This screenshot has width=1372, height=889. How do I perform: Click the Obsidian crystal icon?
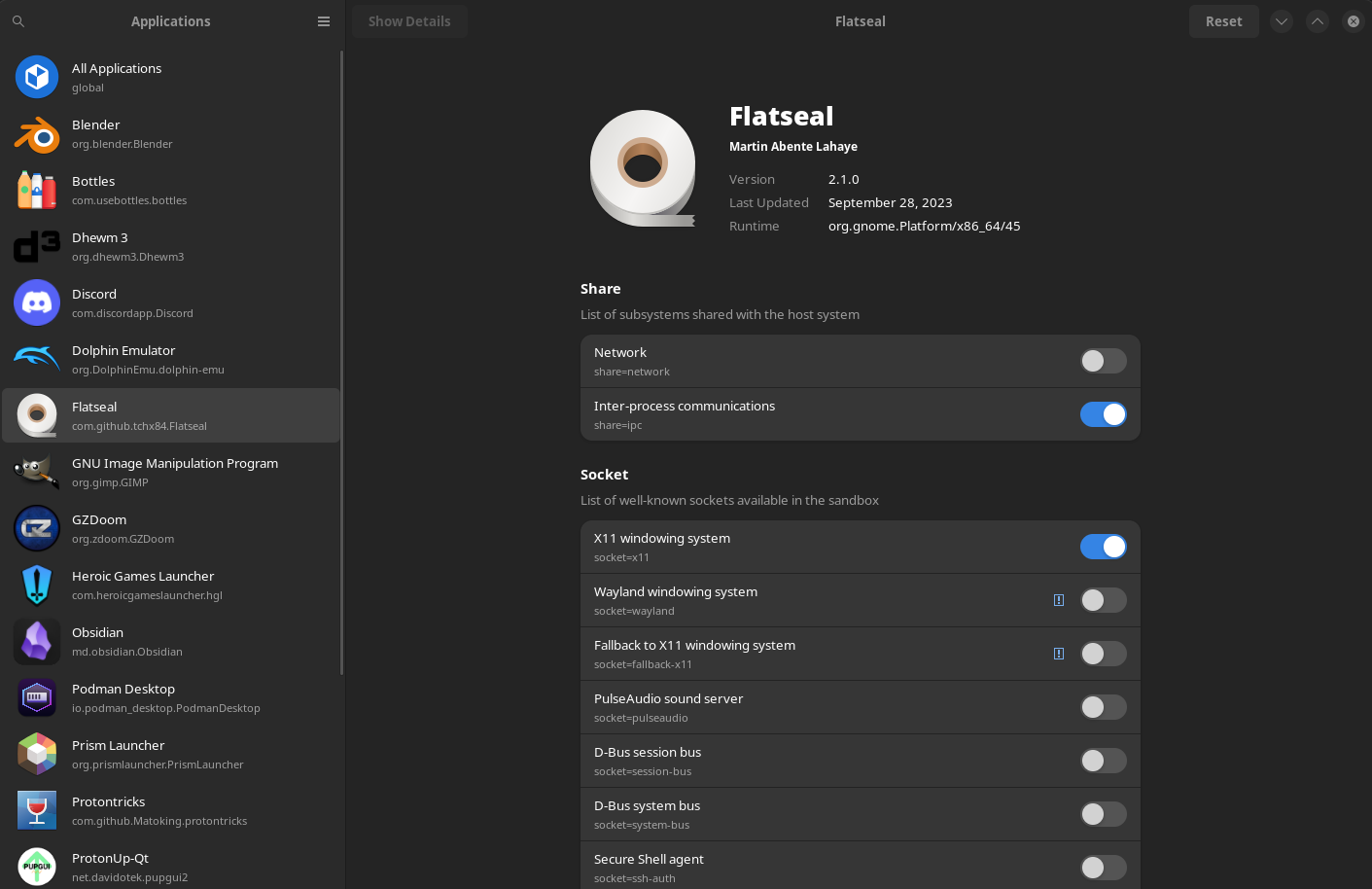(x=37, y=642)
